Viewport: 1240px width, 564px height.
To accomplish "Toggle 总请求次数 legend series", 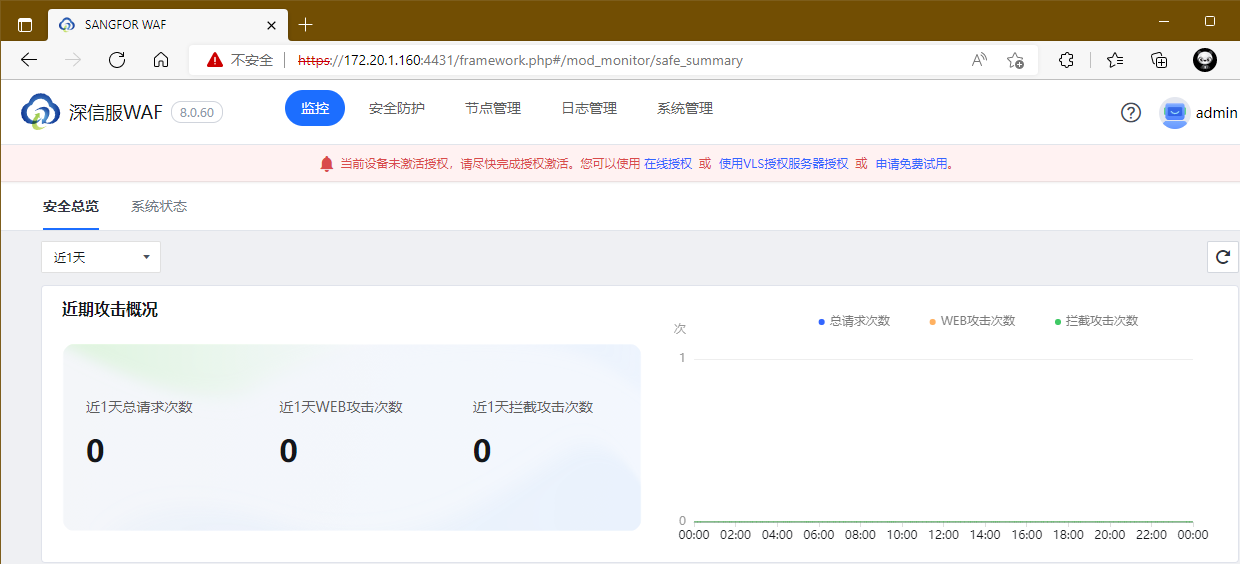I will point(853,321).
